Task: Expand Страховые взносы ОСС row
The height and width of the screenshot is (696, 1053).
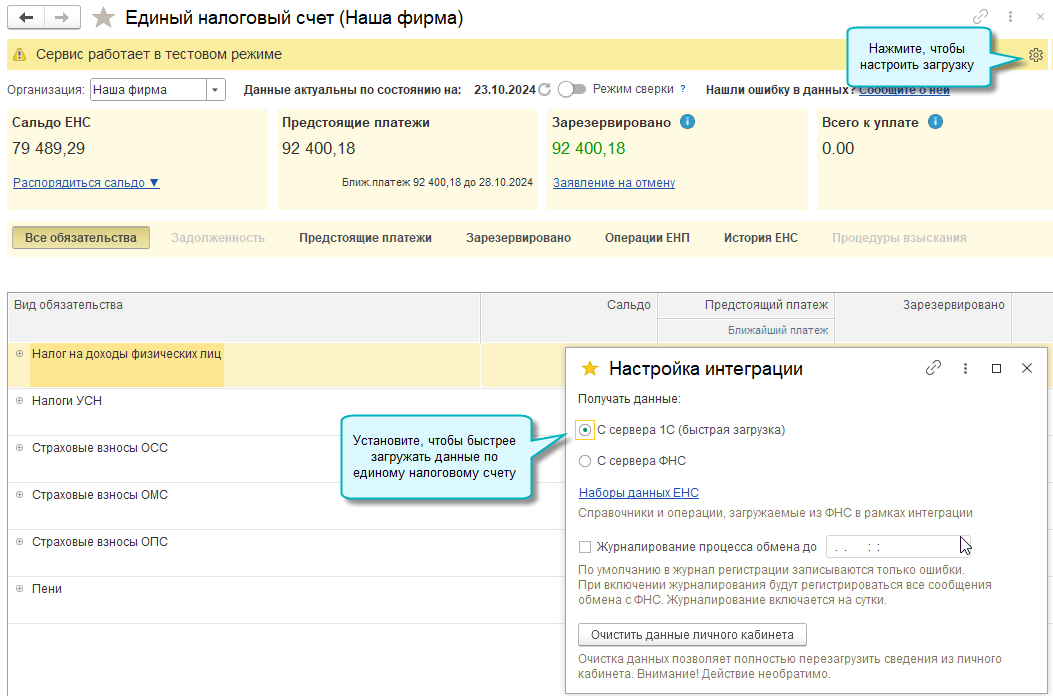Action: pos(19,447)
